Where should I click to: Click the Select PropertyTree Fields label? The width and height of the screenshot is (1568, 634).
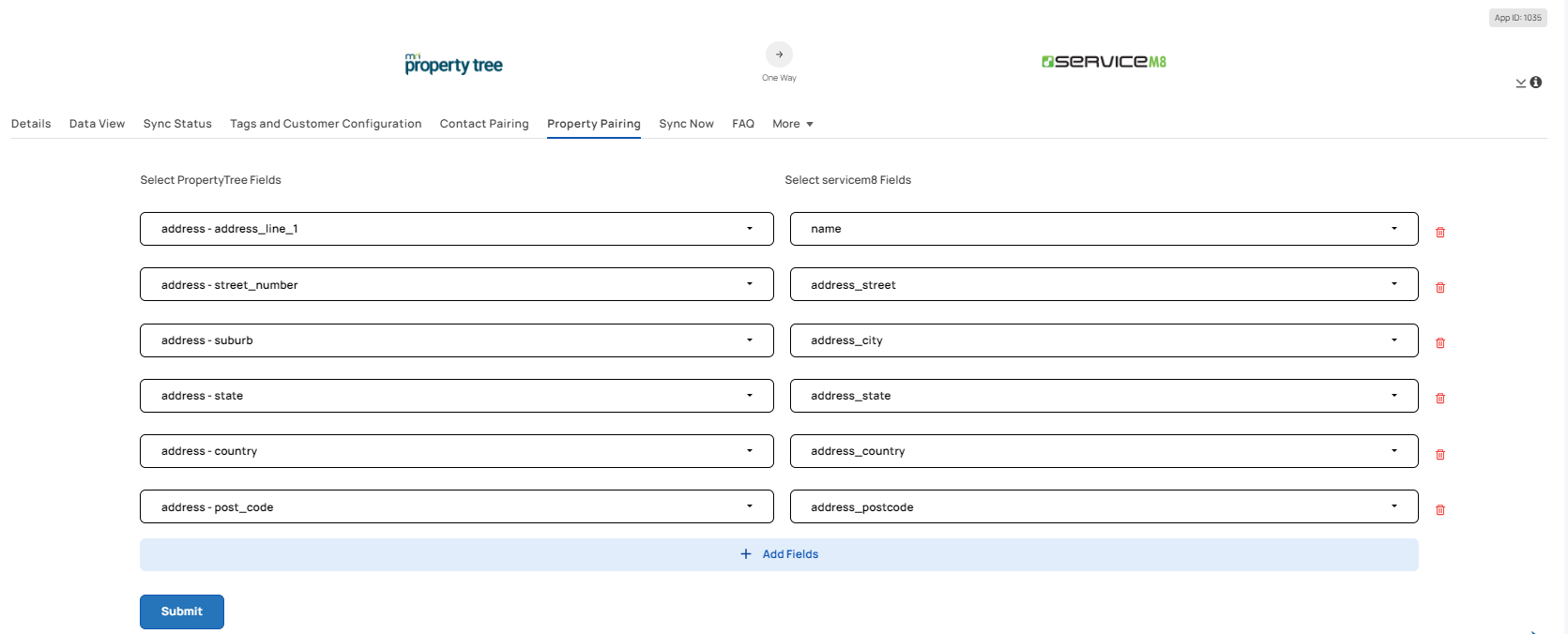(210, 180)
